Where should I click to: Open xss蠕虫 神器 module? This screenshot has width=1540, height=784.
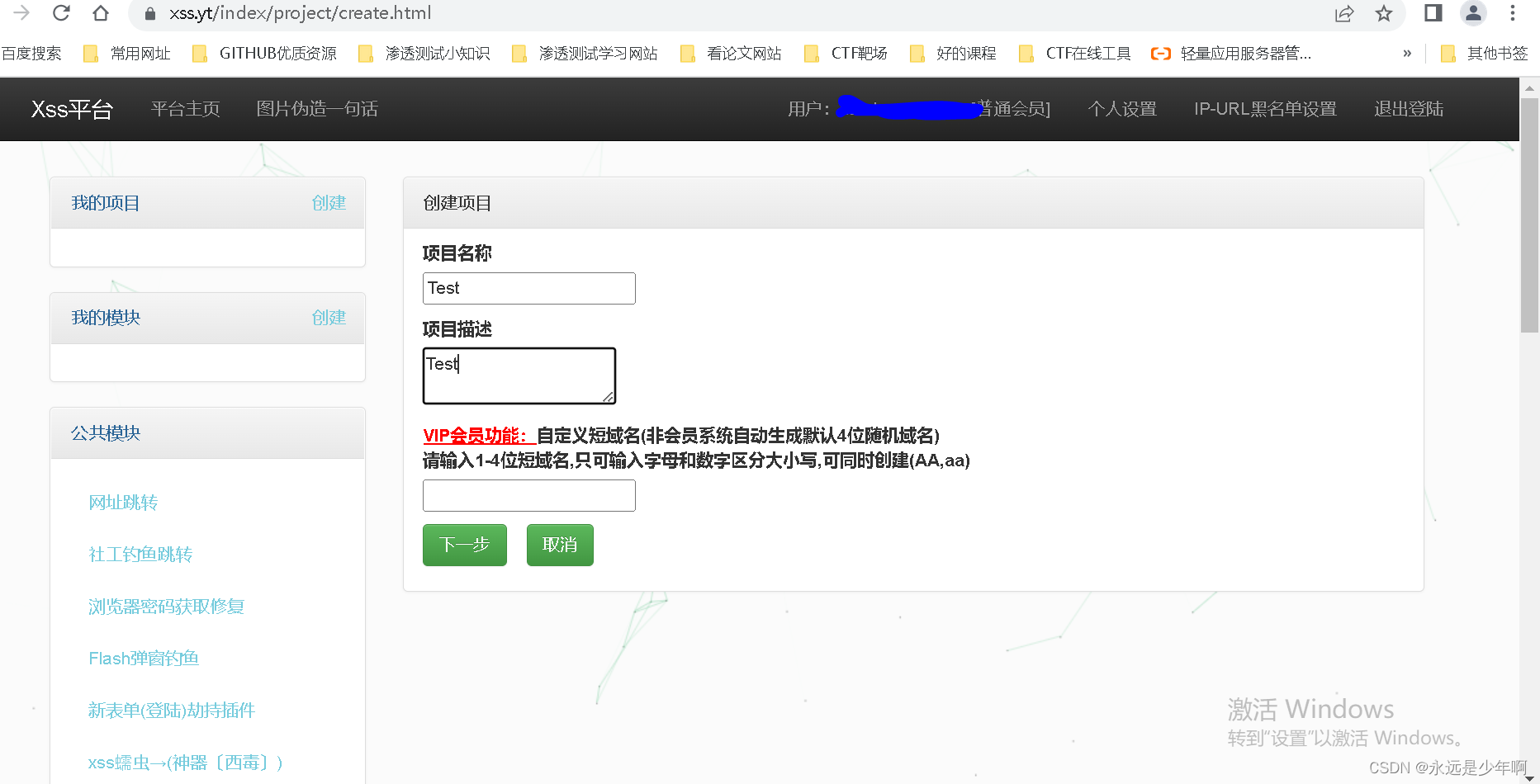186,763
